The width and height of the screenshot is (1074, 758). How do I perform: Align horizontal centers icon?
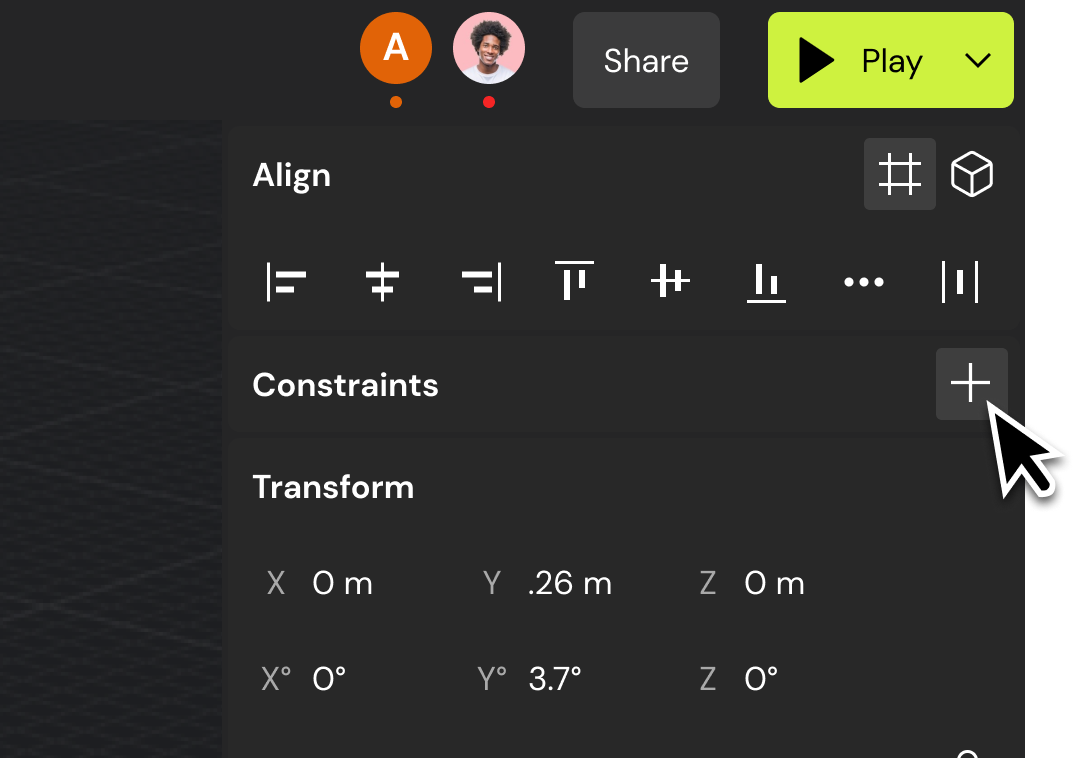point(382,281)
